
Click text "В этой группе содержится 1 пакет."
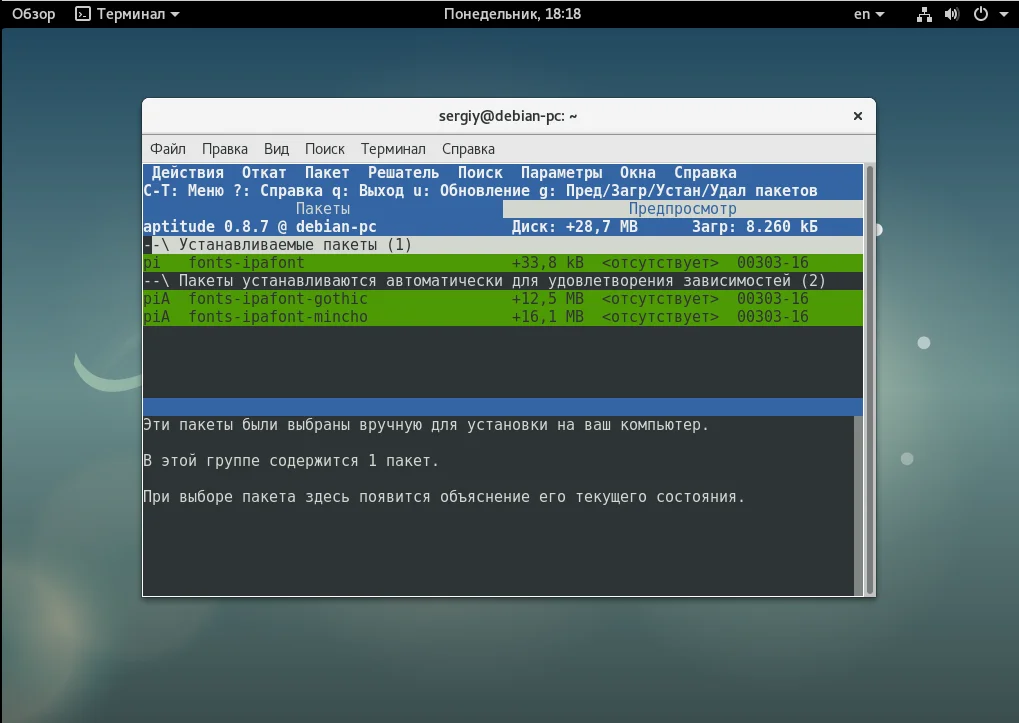pos(290,461)
